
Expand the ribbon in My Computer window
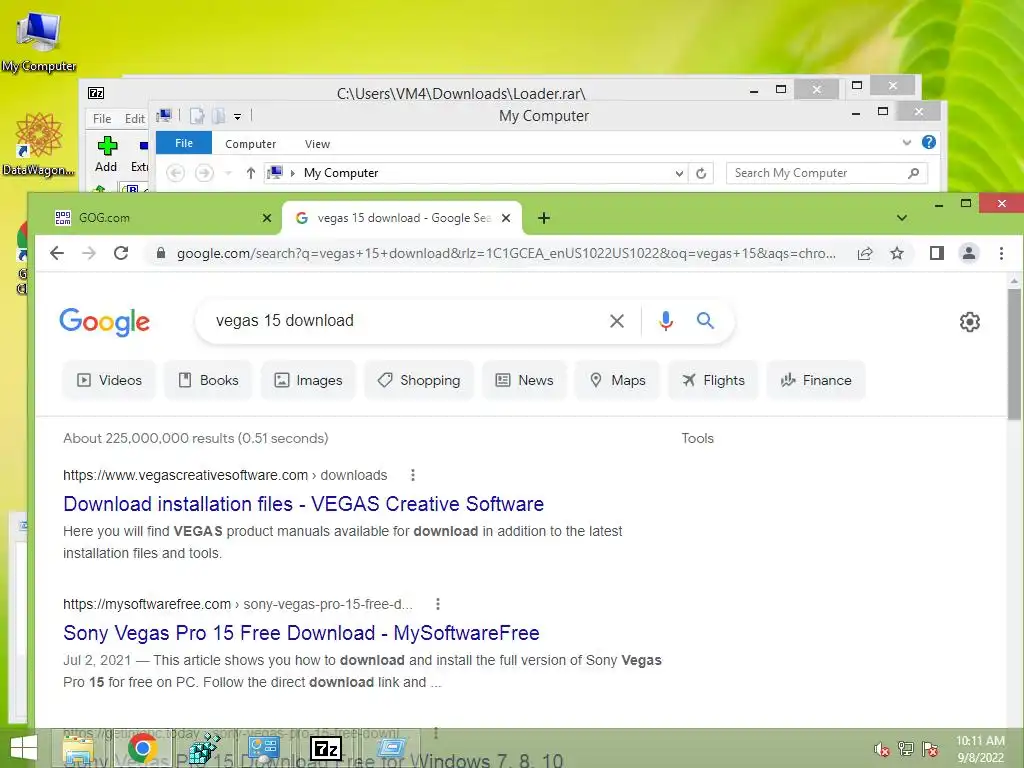click(906, 142)
